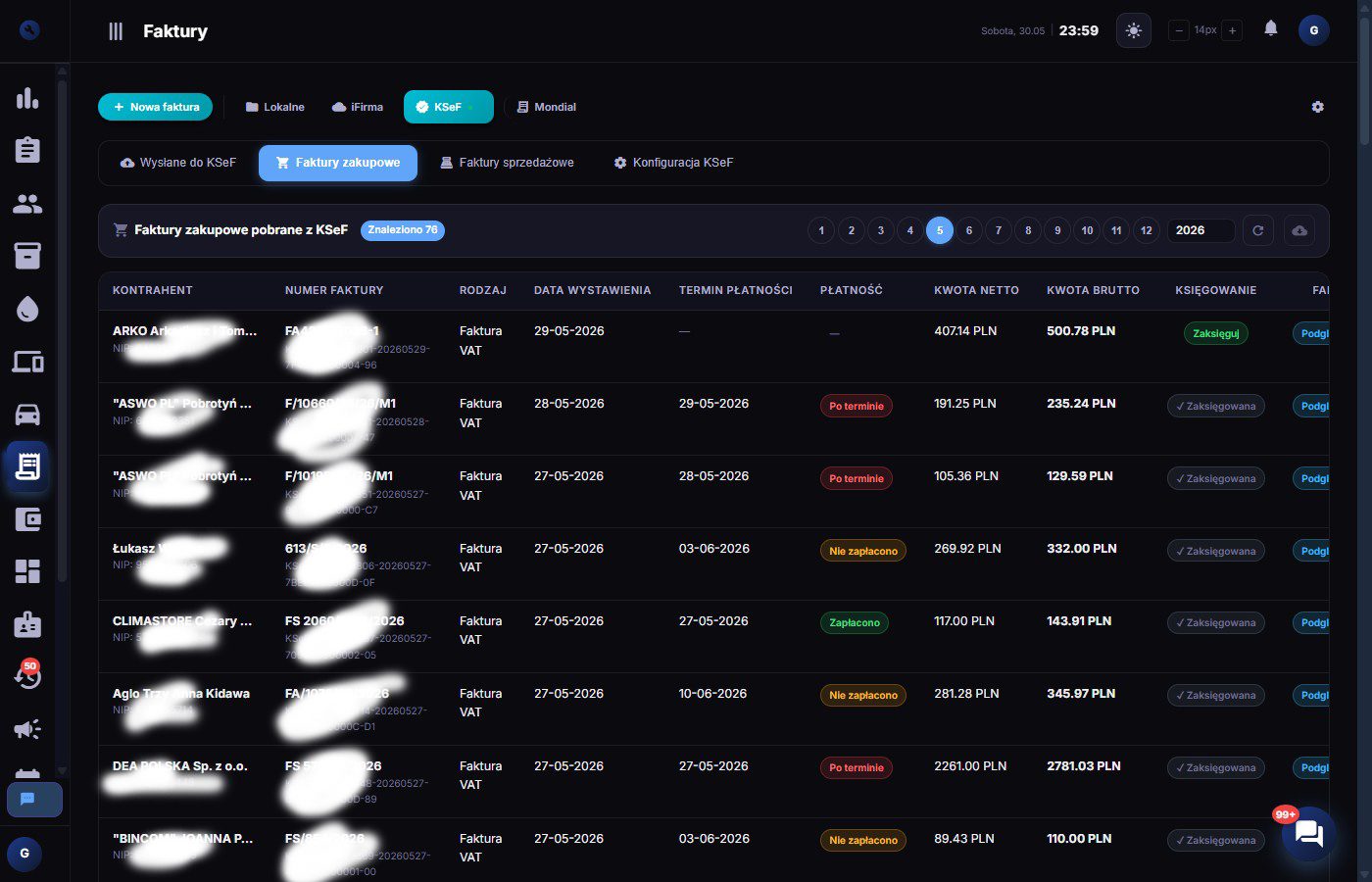This screenshot has height=882, width=1372.
Task: Open wallet icon in sidebar
Action: tap(27, 519)
